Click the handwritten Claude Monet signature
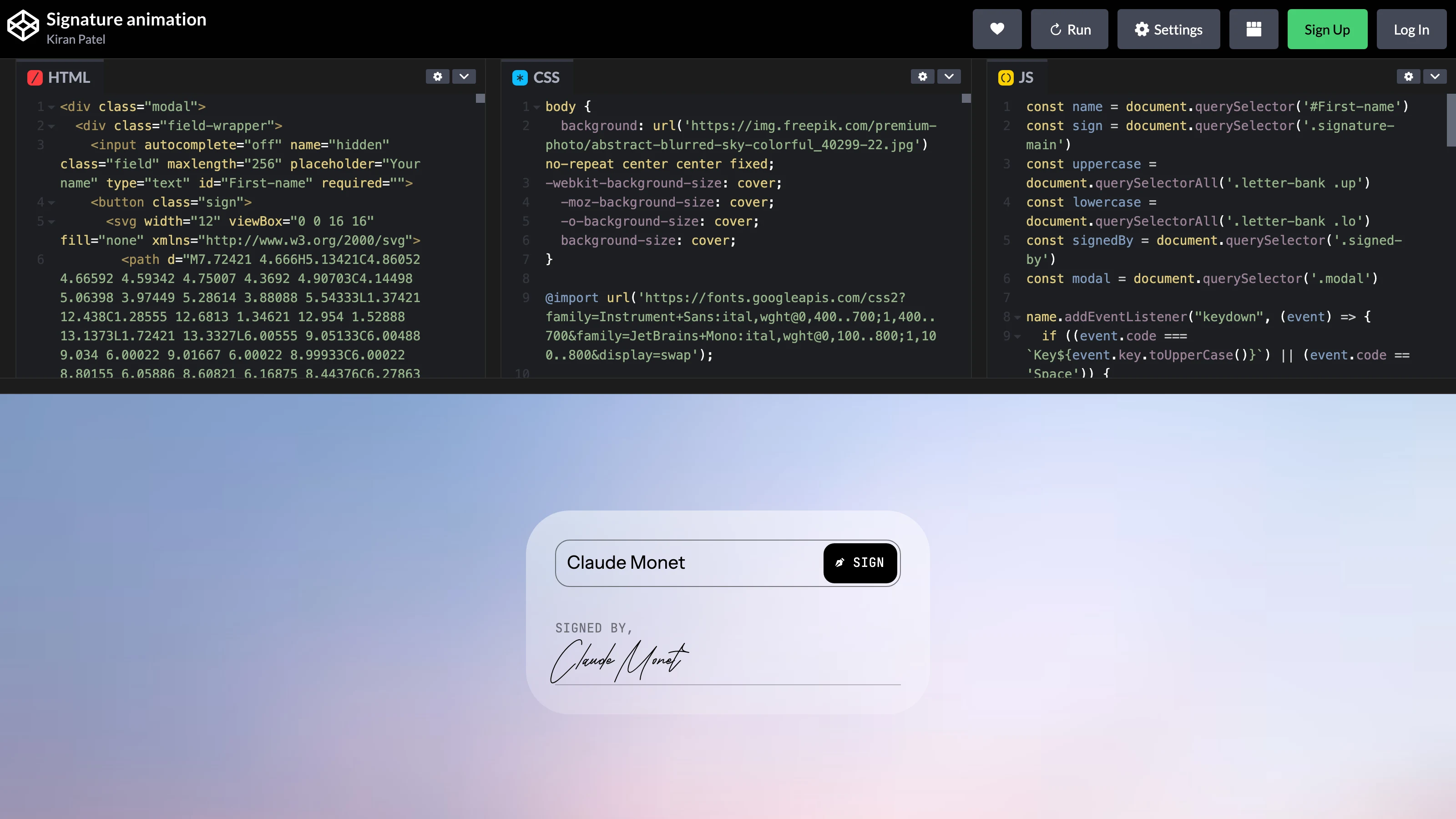The width and height of the screenshot is (1456, 819). 619,660
